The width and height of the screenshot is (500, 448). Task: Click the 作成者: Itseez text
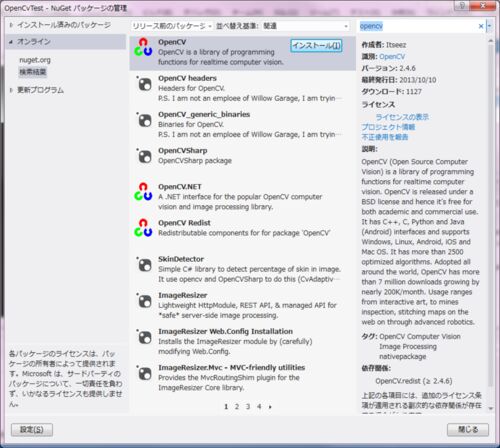[x=384, y=45]
